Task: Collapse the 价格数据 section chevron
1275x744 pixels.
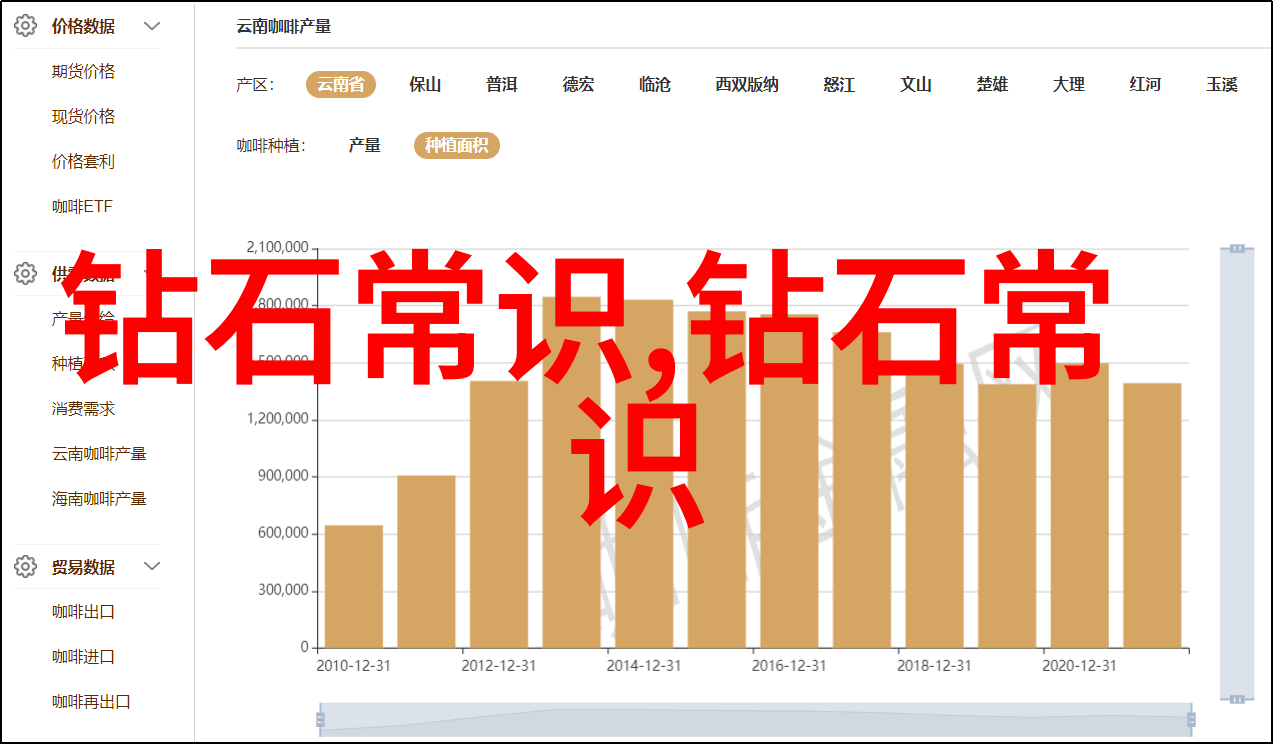Action: tap(152, 26)
